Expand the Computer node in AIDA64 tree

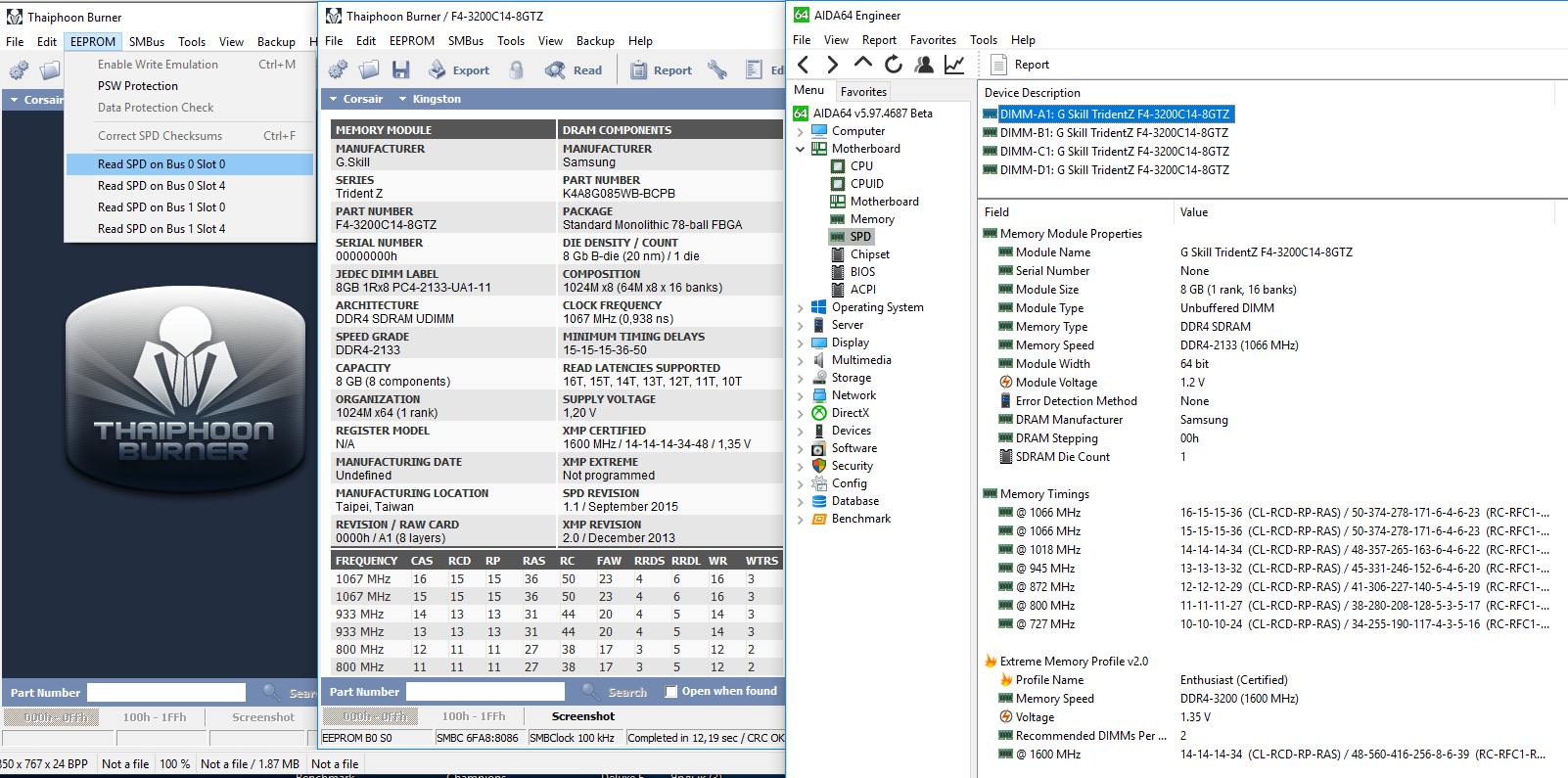pos(801,131)
